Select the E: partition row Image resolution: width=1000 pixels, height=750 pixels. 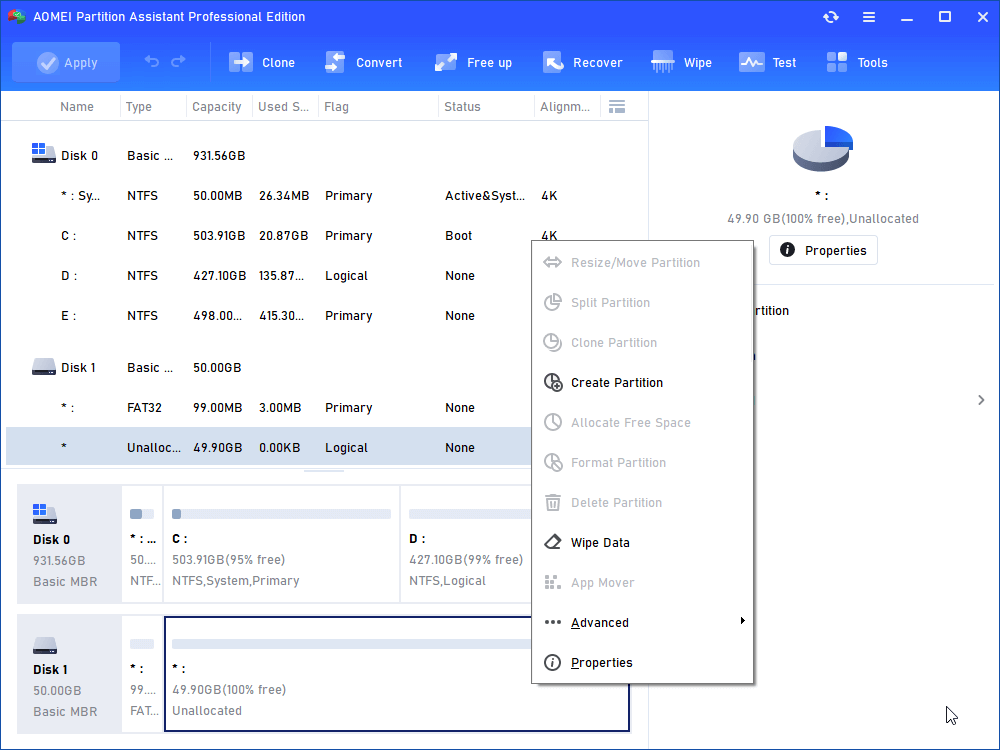[x=268, y=316]
